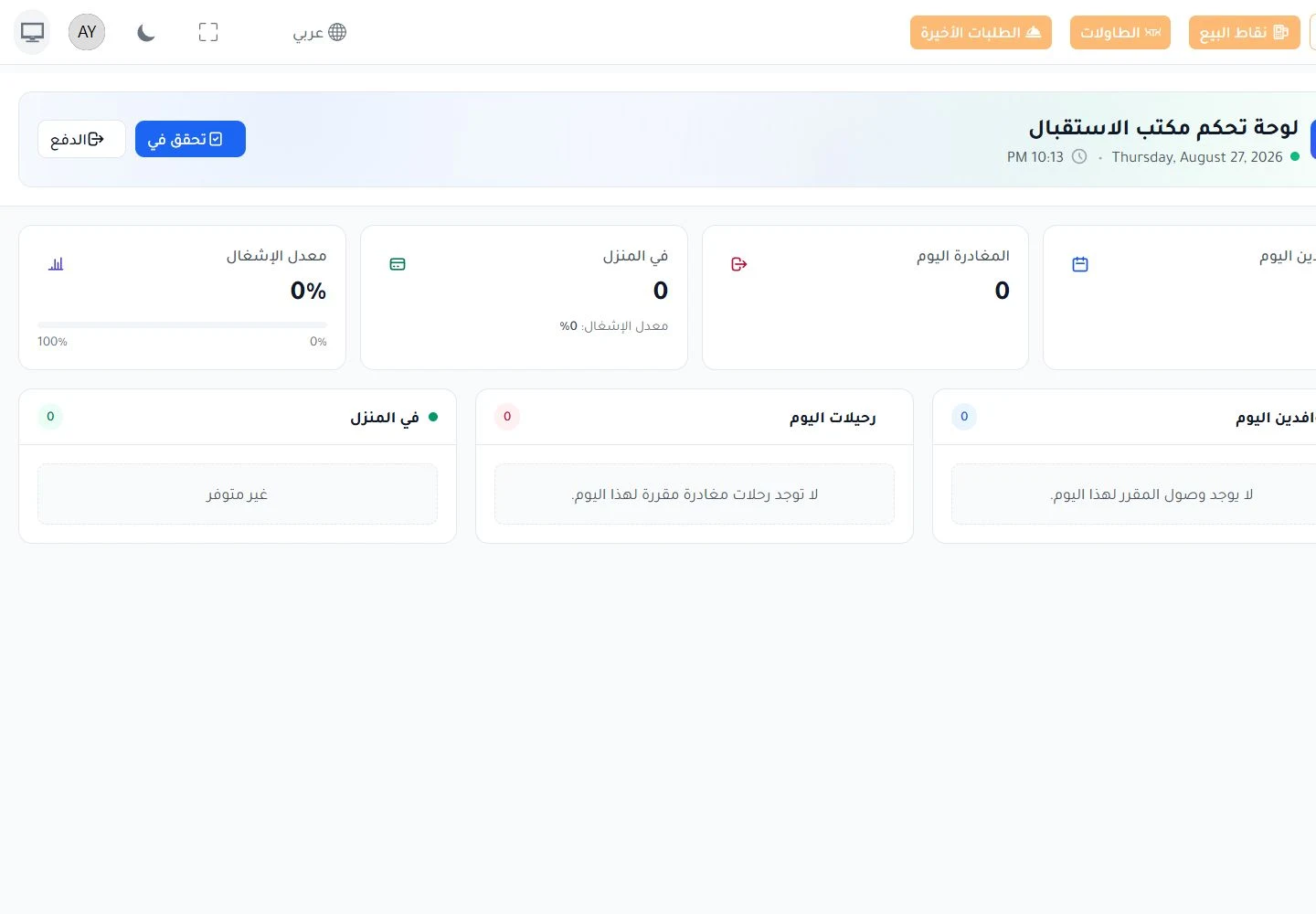Screen dimensions: 1316x914
Task: Click the المغادرة اليوم card title
Action: 963,256
